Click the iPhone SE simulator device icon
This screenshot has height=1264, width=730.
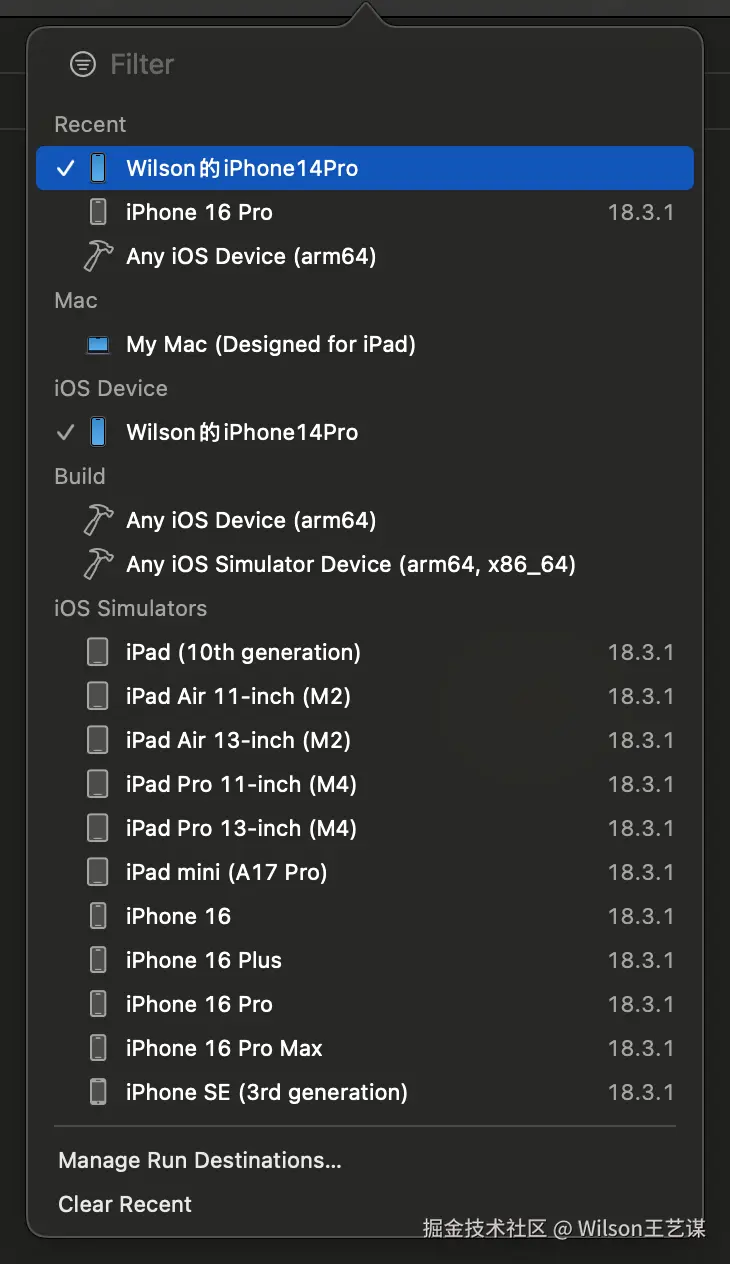click(98, 1092)
